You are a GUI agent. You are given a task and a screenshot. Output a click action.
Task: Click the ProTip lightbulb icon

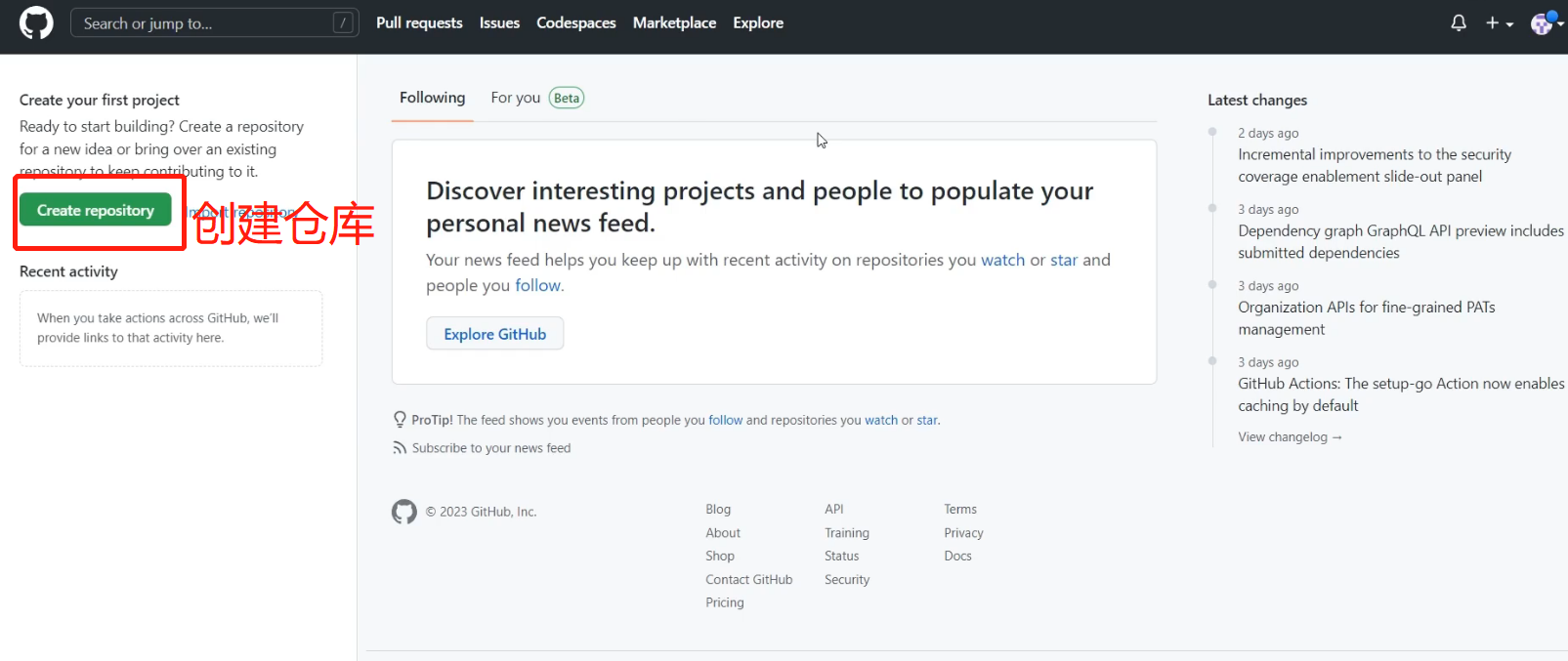pyautogui.click(x=400, y=420)
